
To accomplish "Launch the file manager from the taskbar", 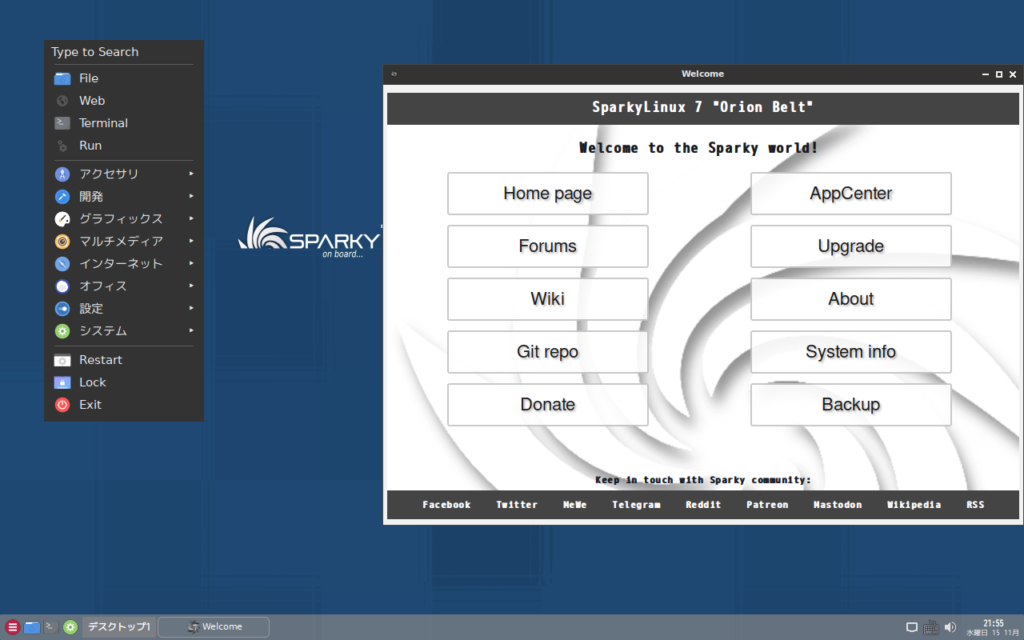I will [x=31, y=627].
